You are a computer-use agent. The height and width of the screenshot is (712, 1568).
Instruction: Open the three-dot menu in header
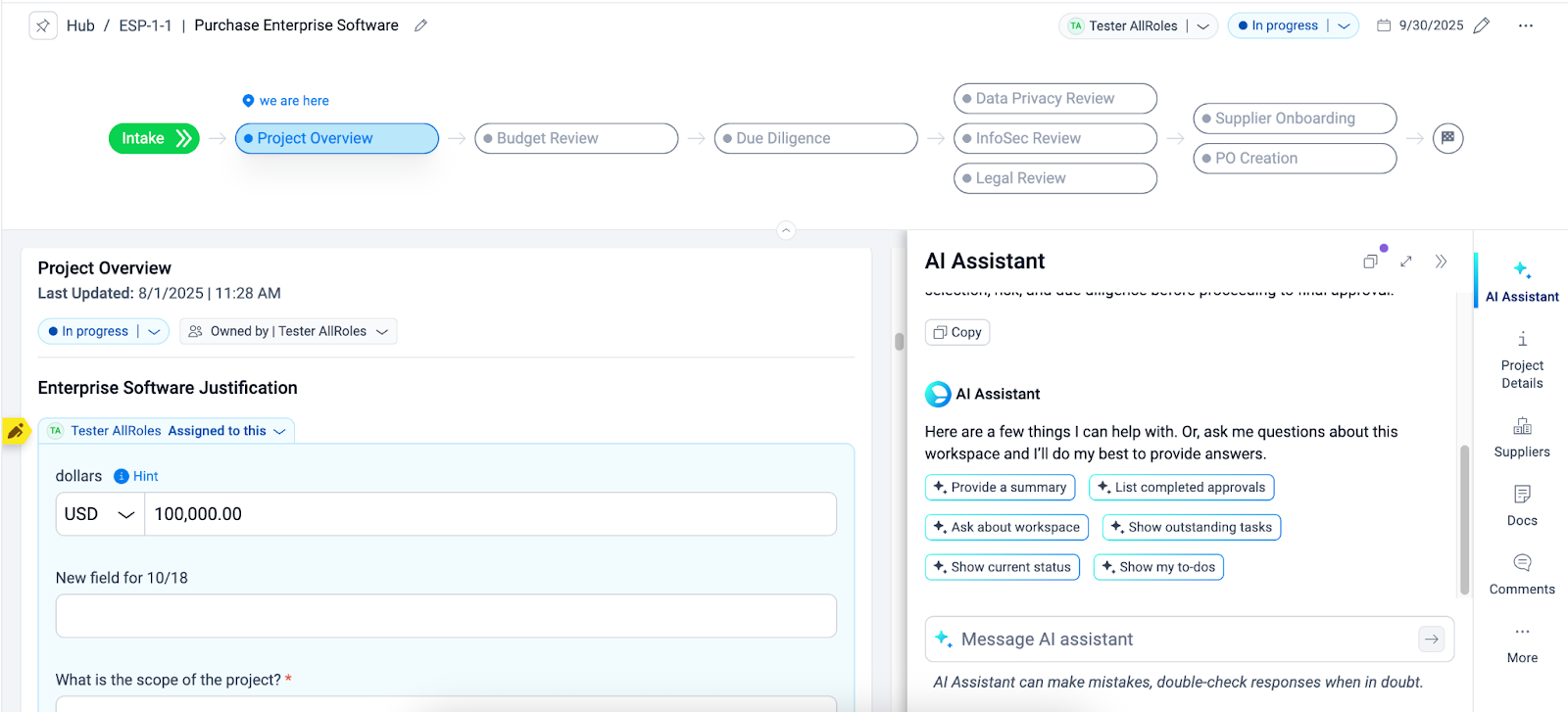coord(1525,25)
